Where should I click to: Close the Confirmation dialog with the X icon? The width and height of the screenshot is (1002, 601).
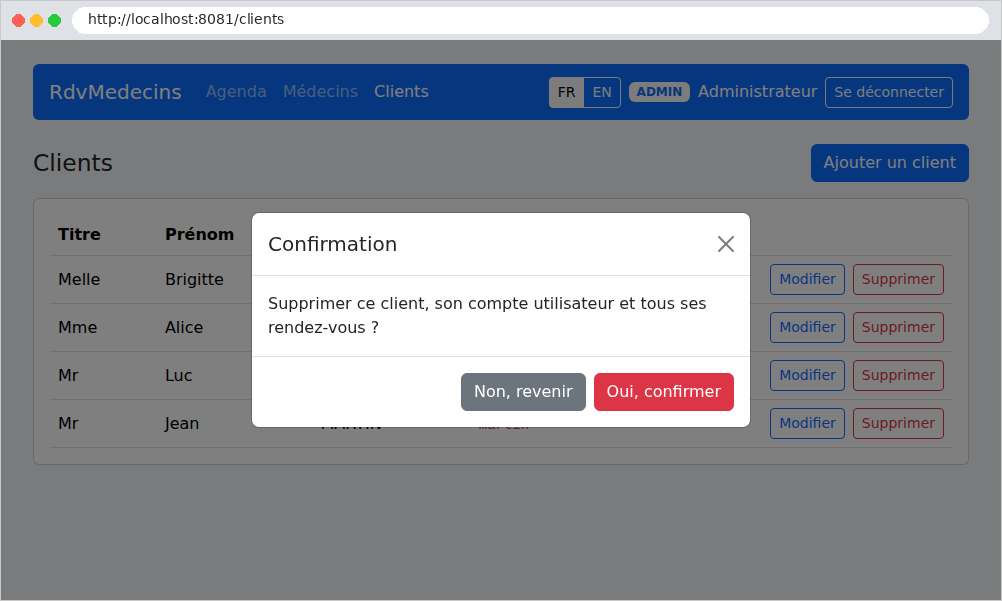tap(725, 244)
